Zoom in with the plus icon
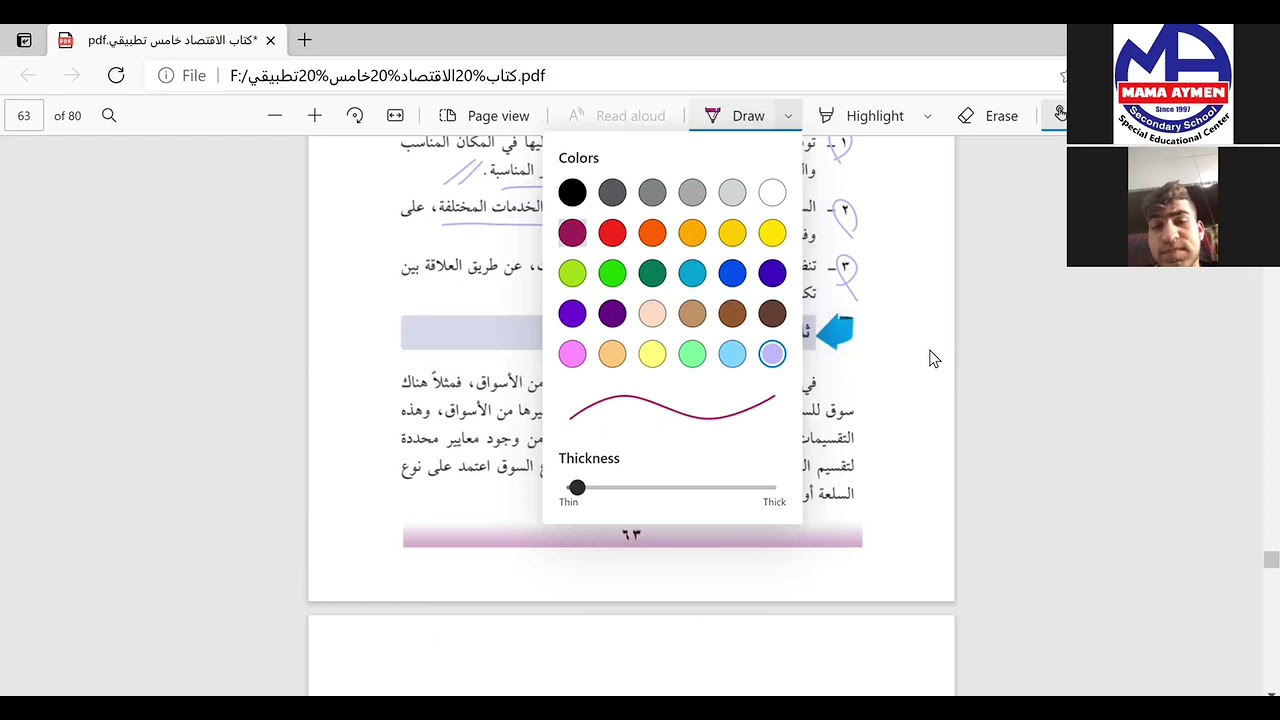The image size is (1280, 720). click(x=314, y=116)
